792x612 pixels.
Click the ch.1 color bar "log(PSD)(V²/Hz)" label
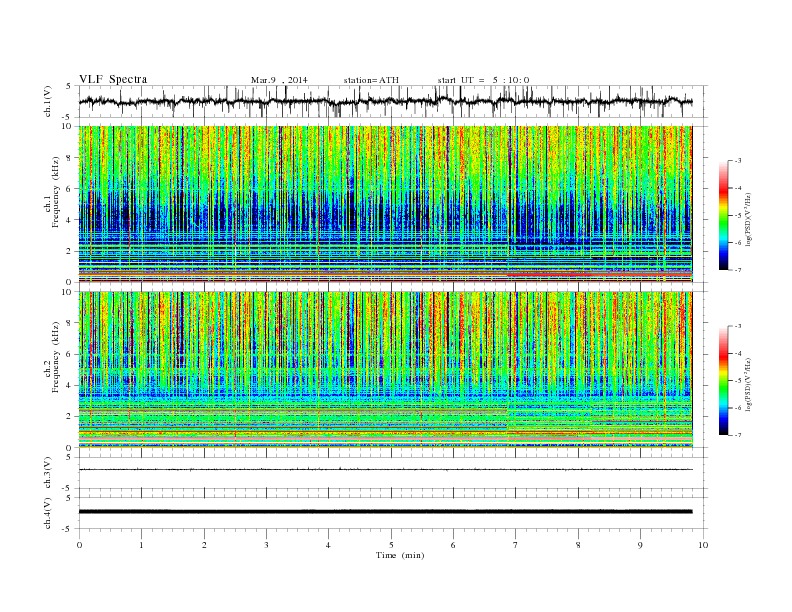click(748, 219)
